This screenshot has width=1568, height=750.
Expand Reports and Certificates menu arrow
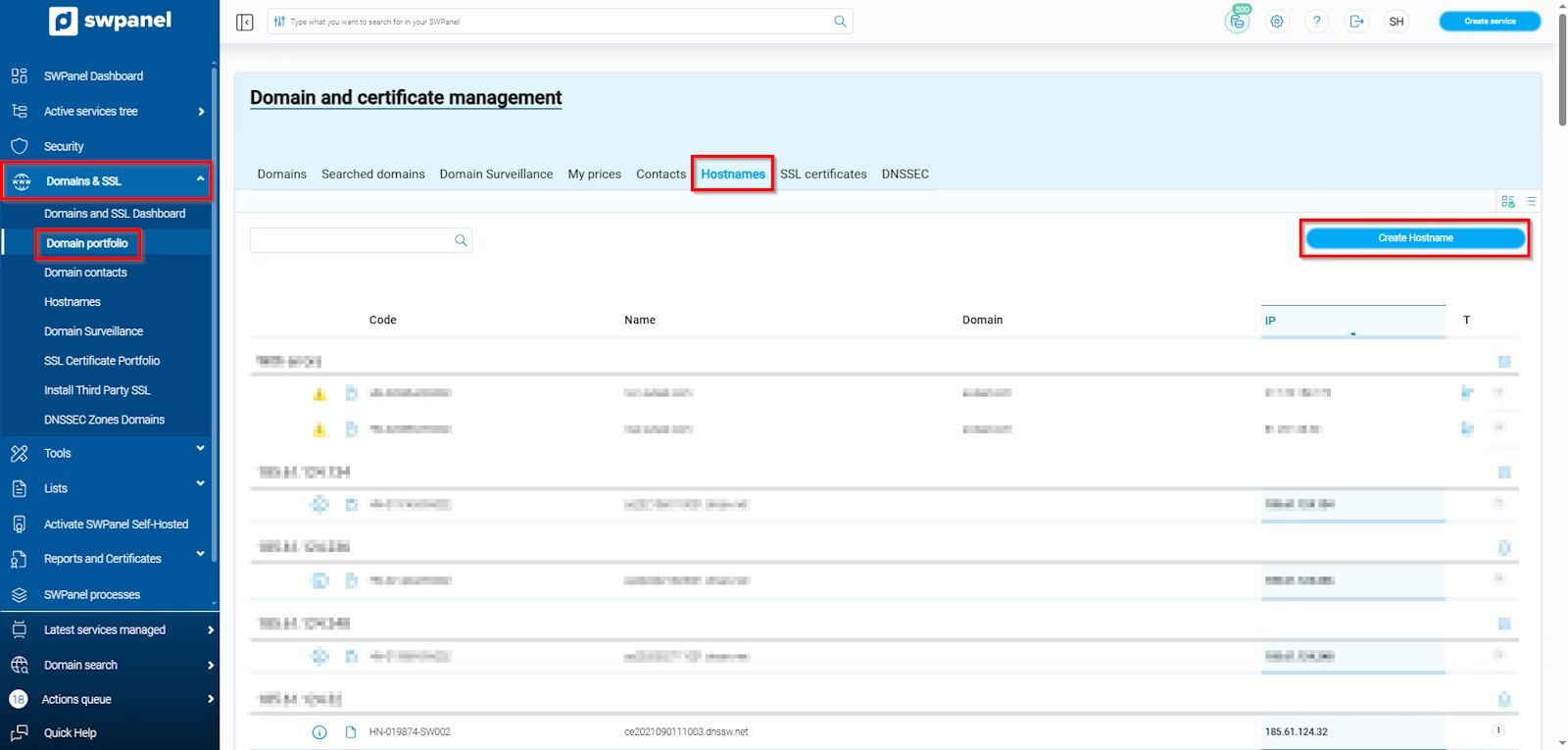(x=200, y=554)
